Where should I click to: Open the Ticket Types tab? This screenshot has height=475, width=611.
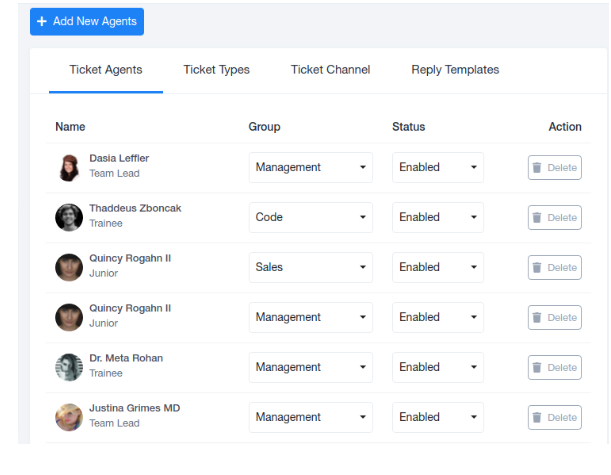216,70
